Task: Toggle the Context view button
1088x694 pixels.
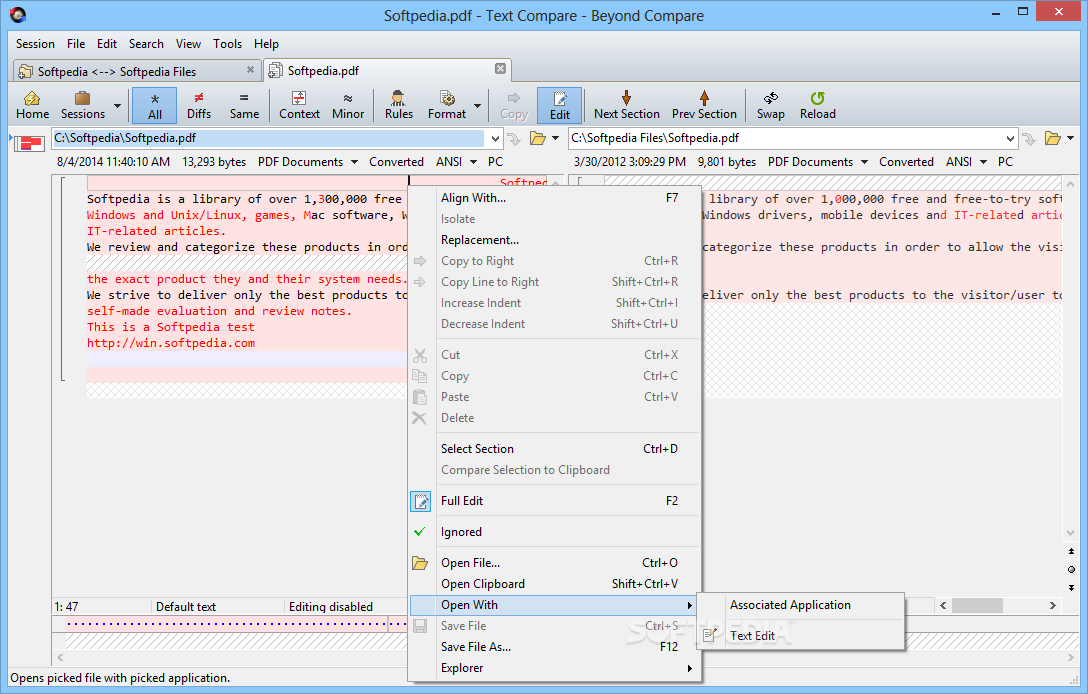Action: (x=299, y=105)
